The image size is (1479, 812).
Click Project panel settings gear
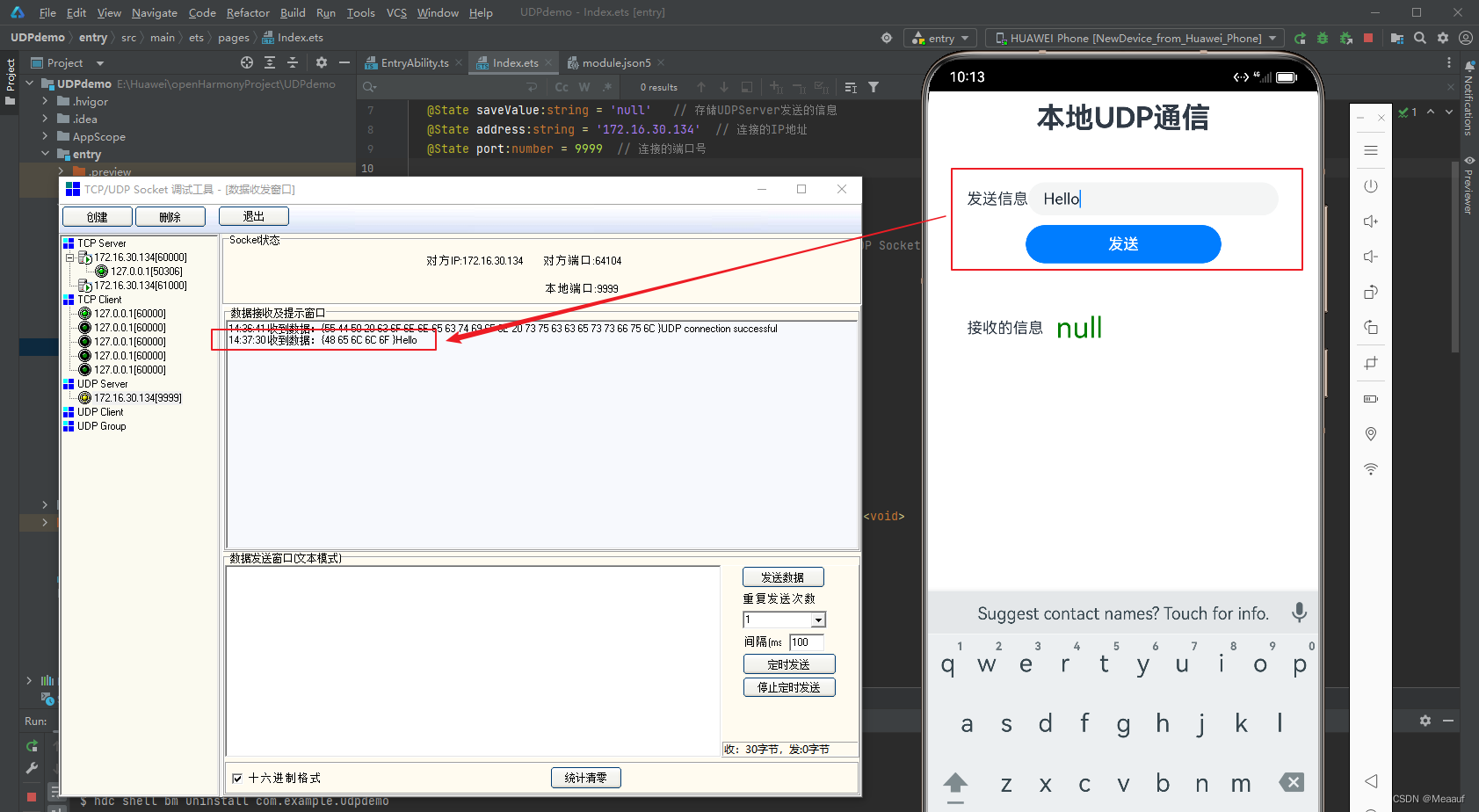pyautogui.click(x=322, y=62)
